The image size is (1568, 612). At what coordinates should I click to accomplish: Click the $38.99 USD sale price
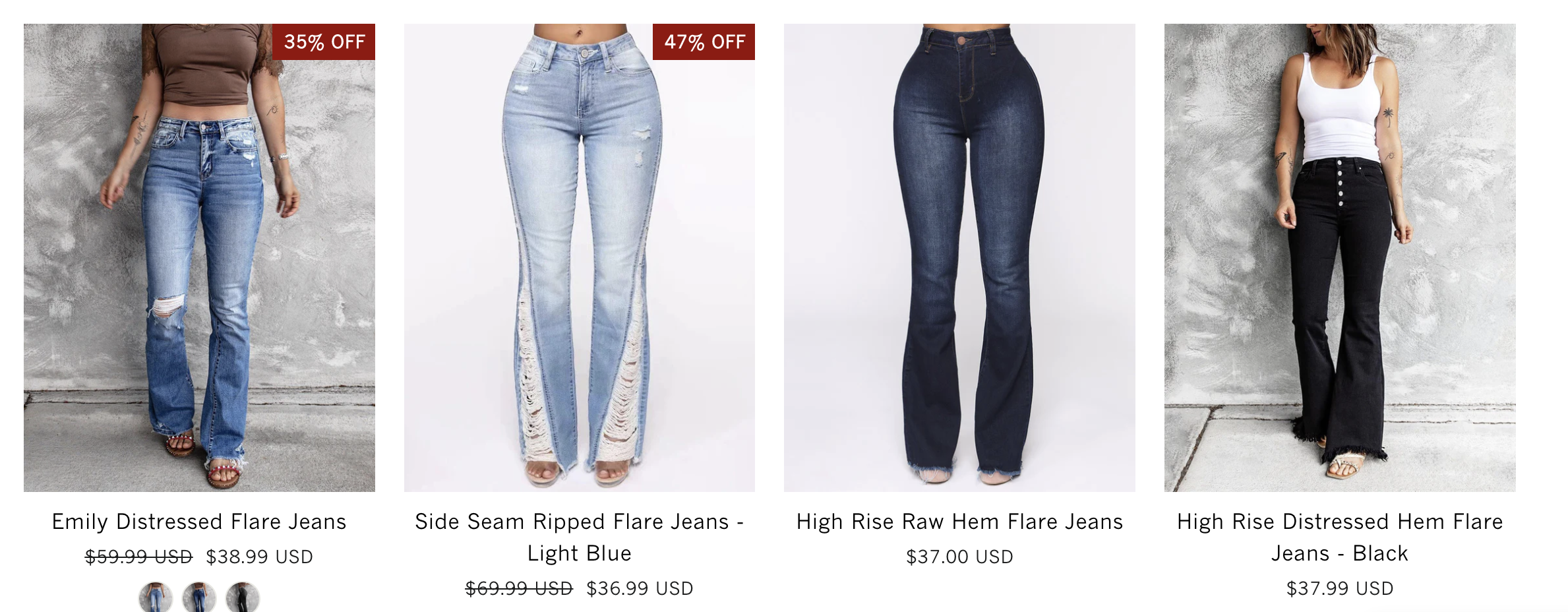[260, 557]
